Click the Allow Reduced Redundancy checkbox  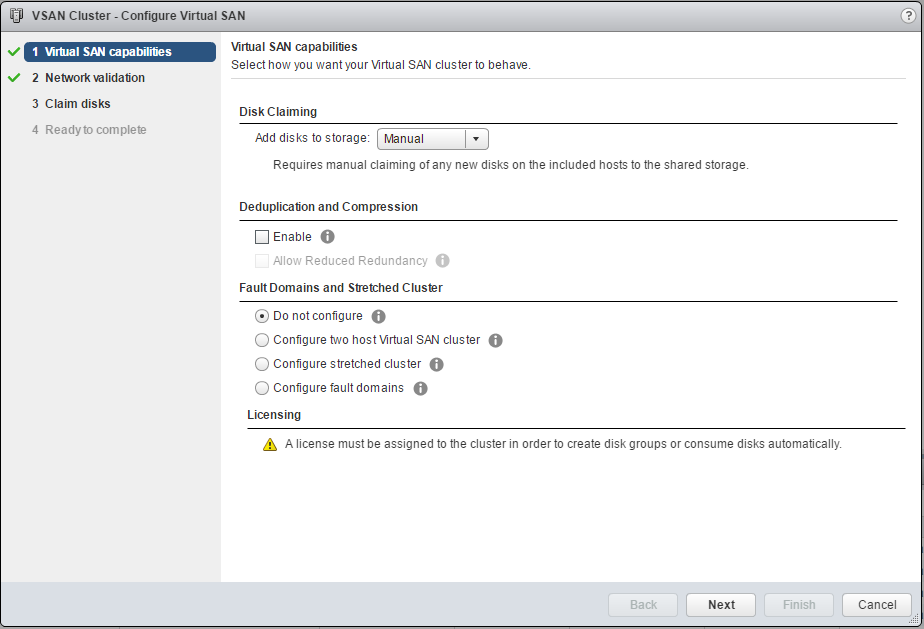click(262, 261)
